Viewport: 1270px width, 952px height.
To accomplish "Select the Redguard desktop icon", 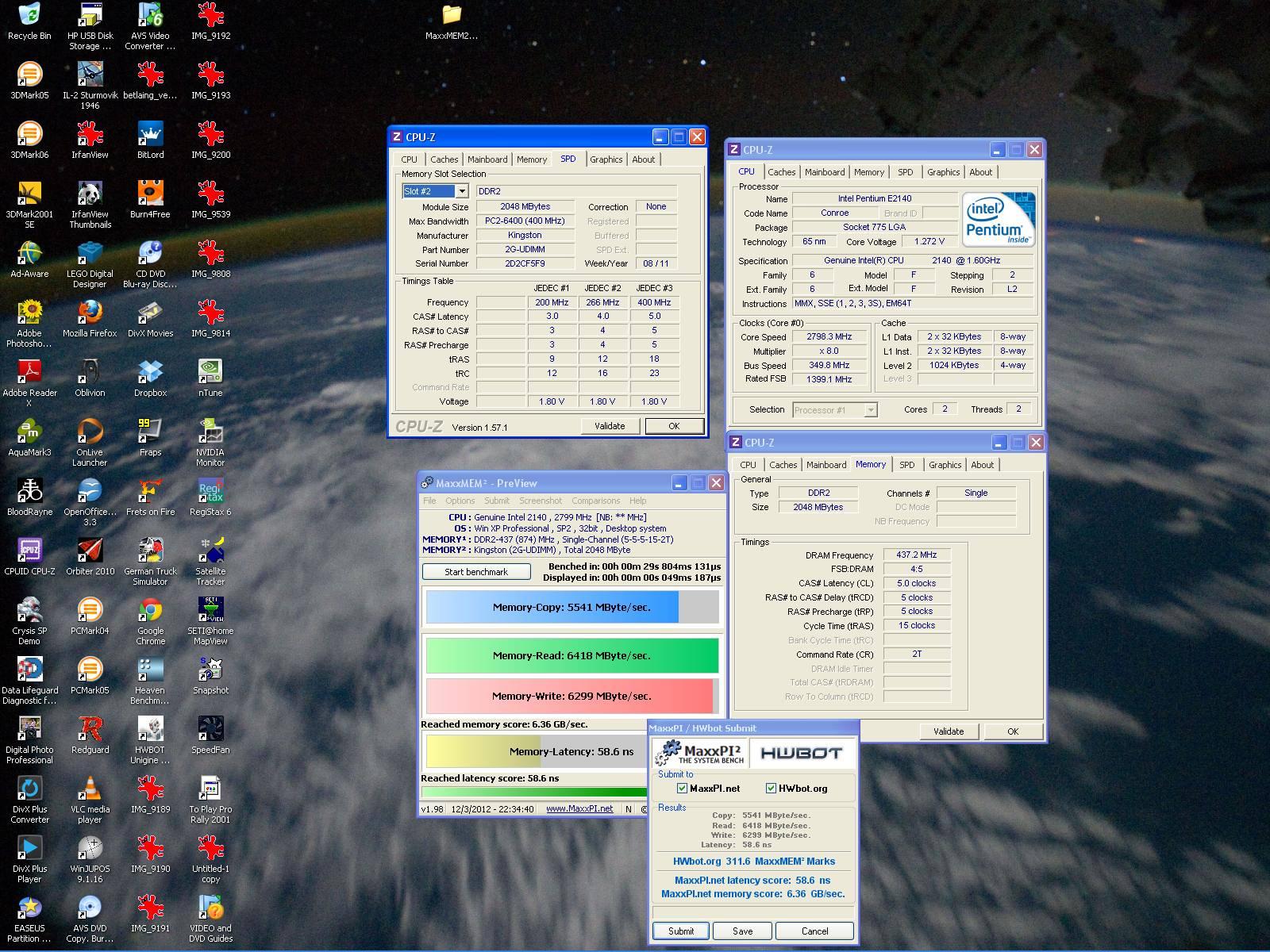I will tap(90, 735).
